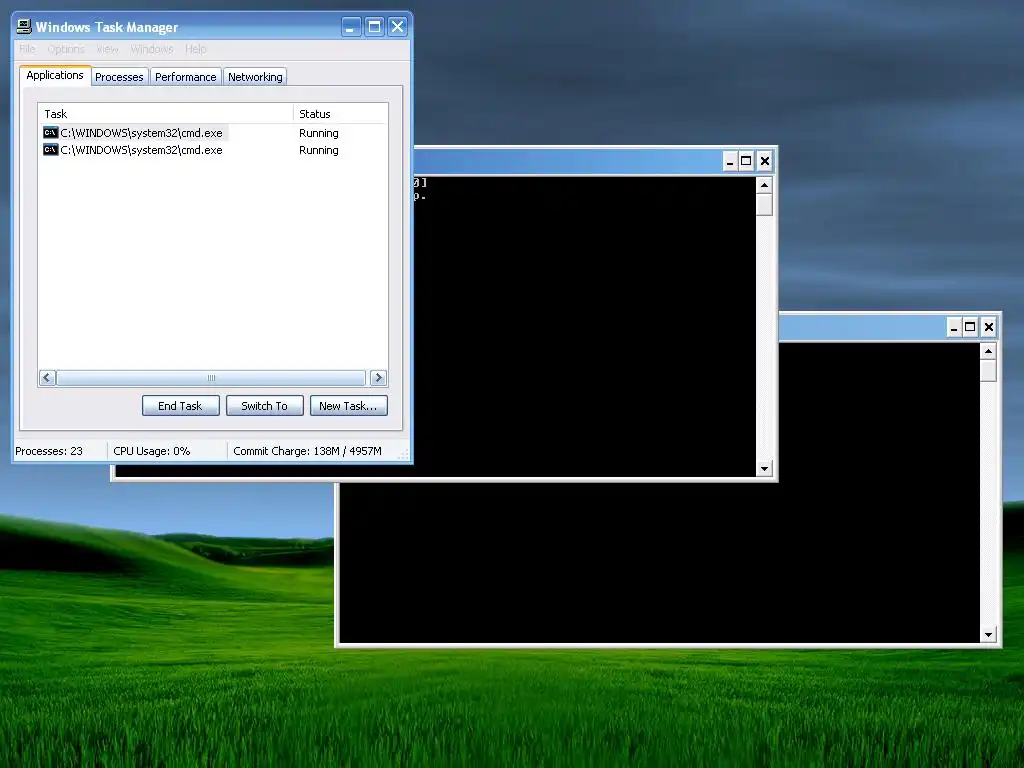
Task: Minimize the upper command prompt window
Action: [730, 161]
